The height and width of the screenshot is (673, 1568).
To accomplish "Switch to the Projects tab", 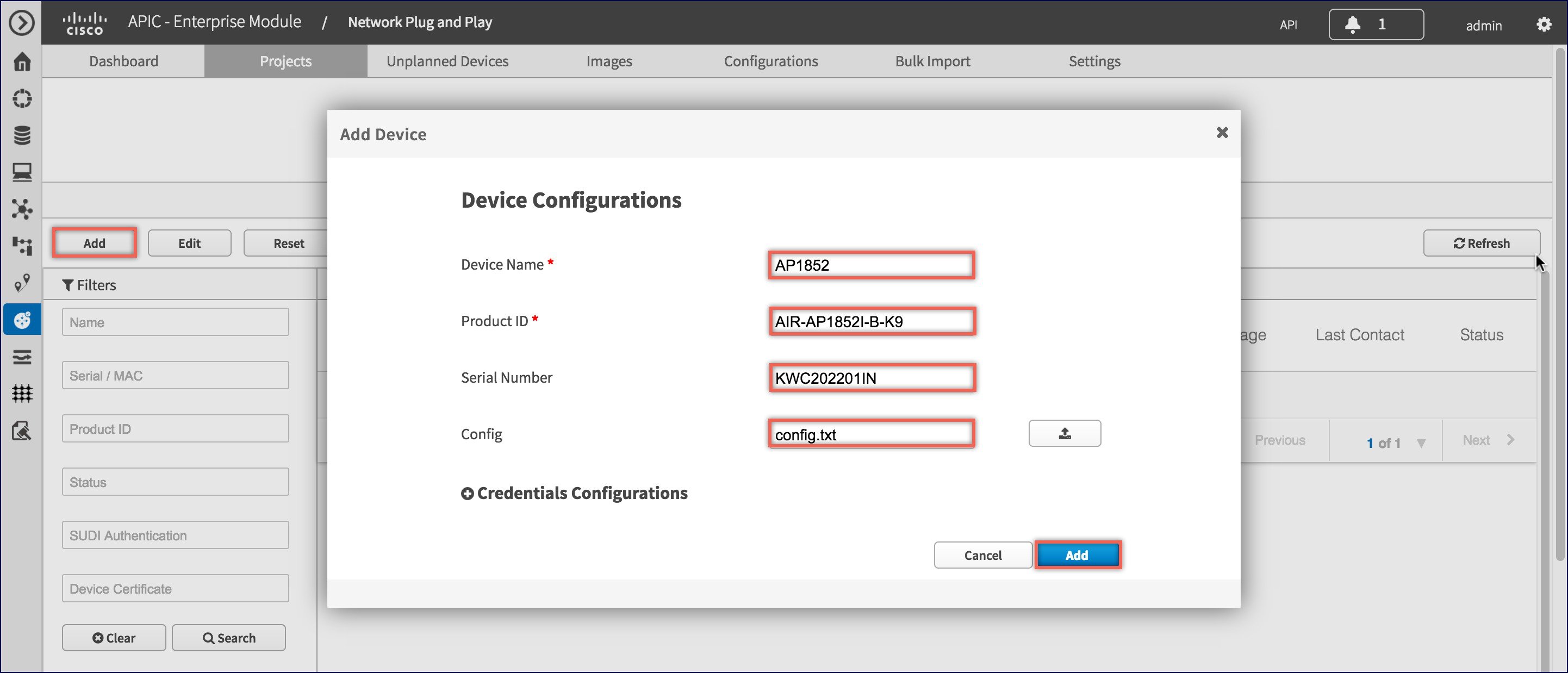I will tap(285, 61).
